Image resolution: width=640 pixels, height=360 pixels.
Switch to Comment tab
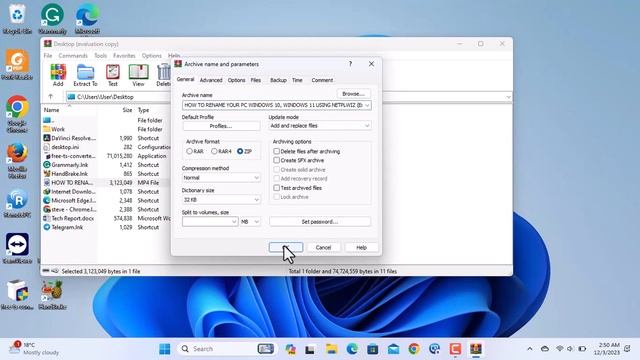pos(322,80)
